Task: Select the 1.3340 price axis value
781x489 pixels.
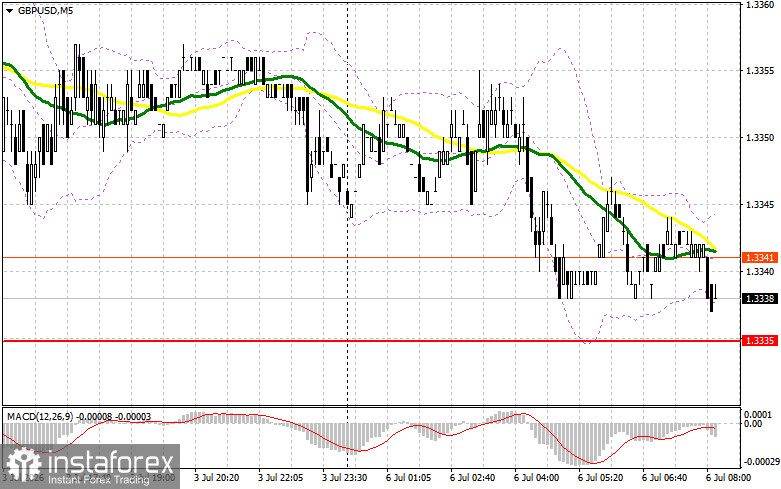Action: click(x=760, y=271)
